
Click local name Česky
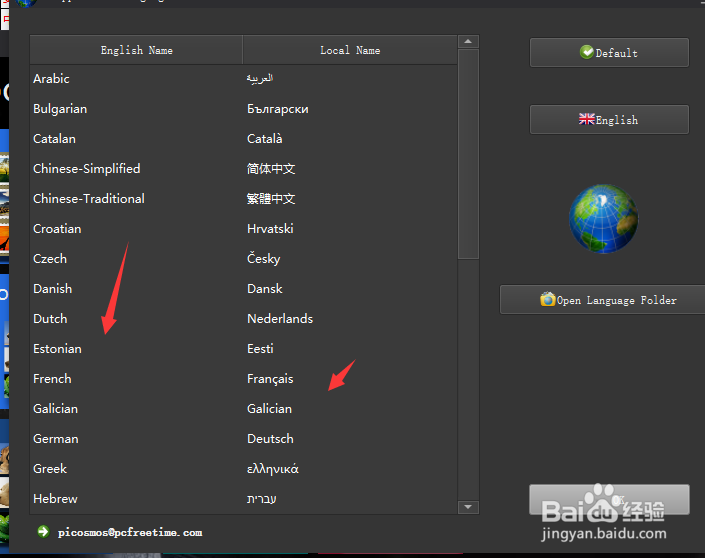click(x=263, y=259)
